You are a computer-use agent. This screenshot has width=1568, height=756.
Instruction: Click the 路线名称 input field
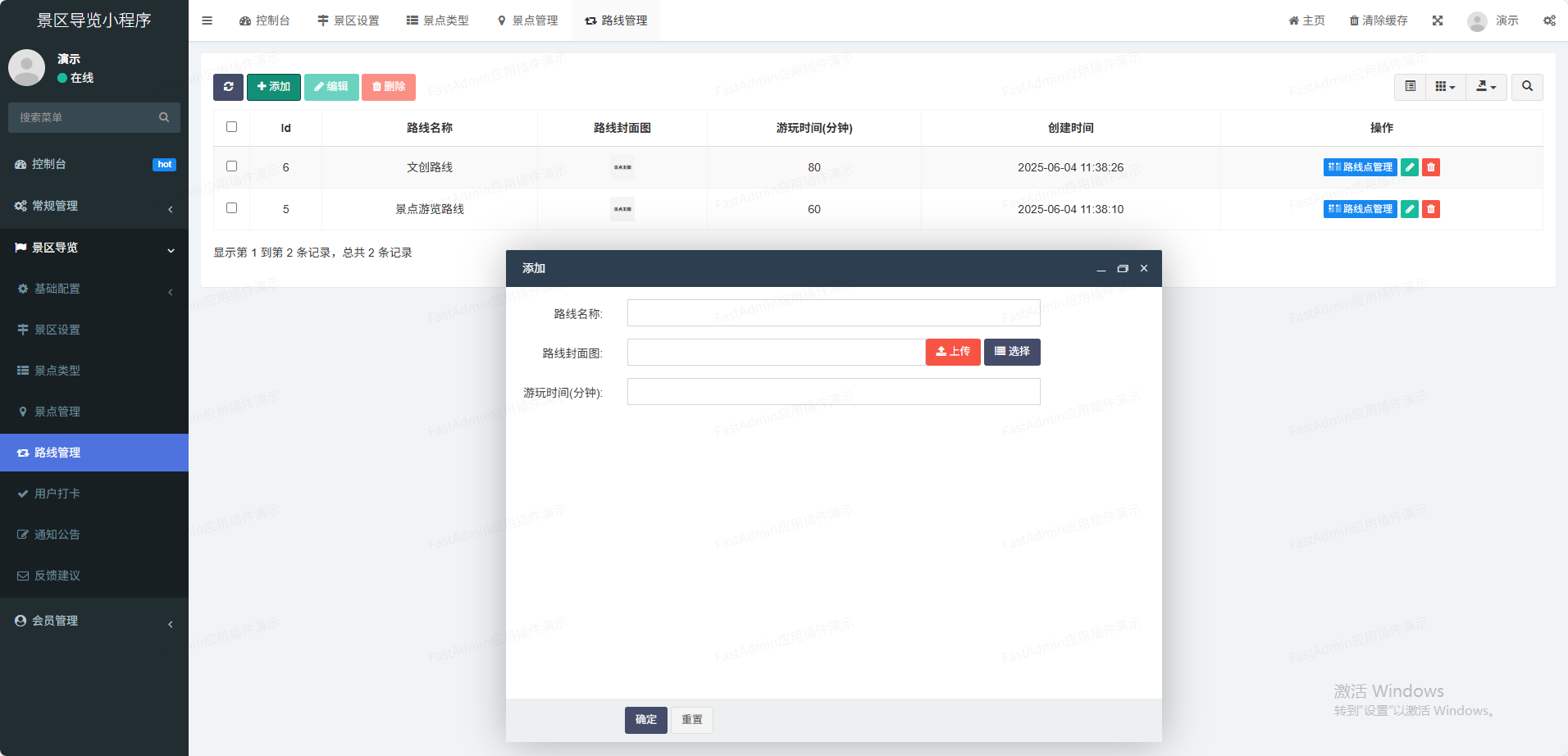point(833,313)
